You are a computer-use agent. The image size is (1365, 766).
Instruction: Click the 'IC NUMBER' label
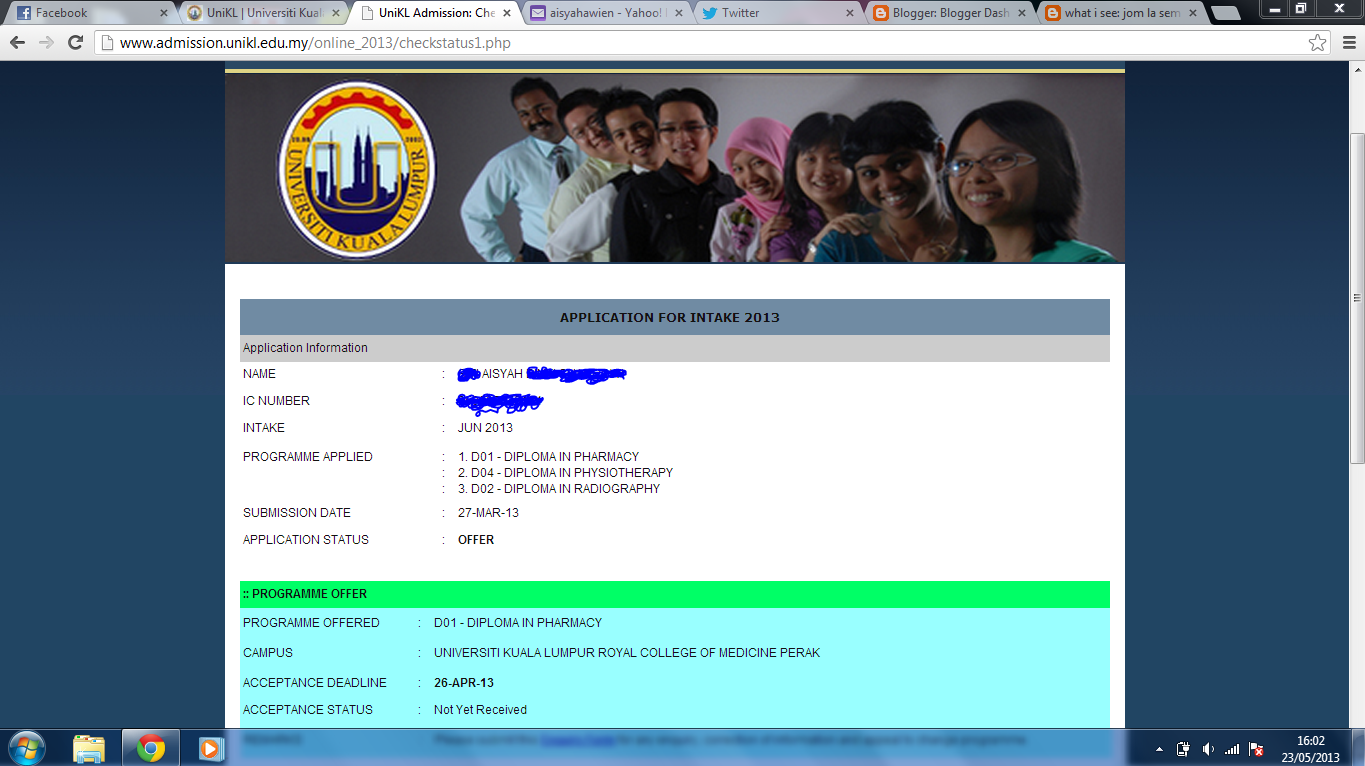276,401
